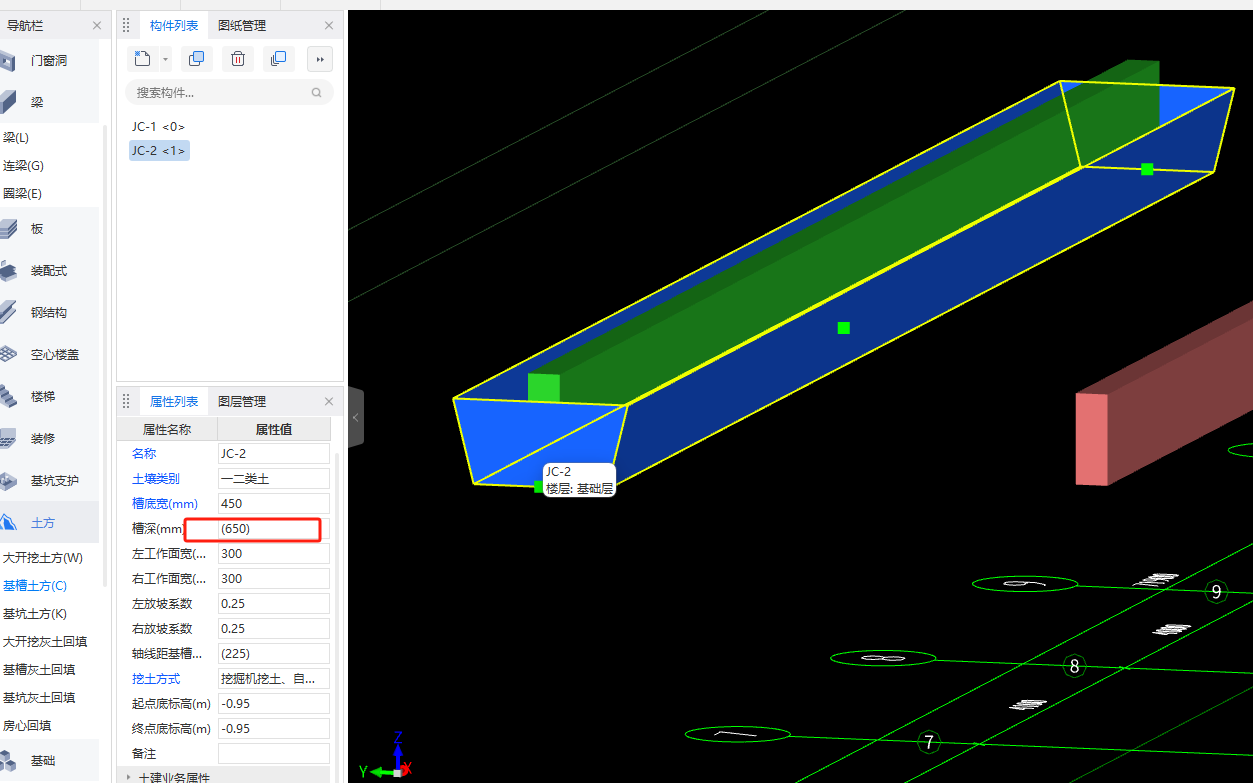Viewport: 1253px width, 783px height.
Task: Click axis bubble number 7
Action: [x=929, y=742]
